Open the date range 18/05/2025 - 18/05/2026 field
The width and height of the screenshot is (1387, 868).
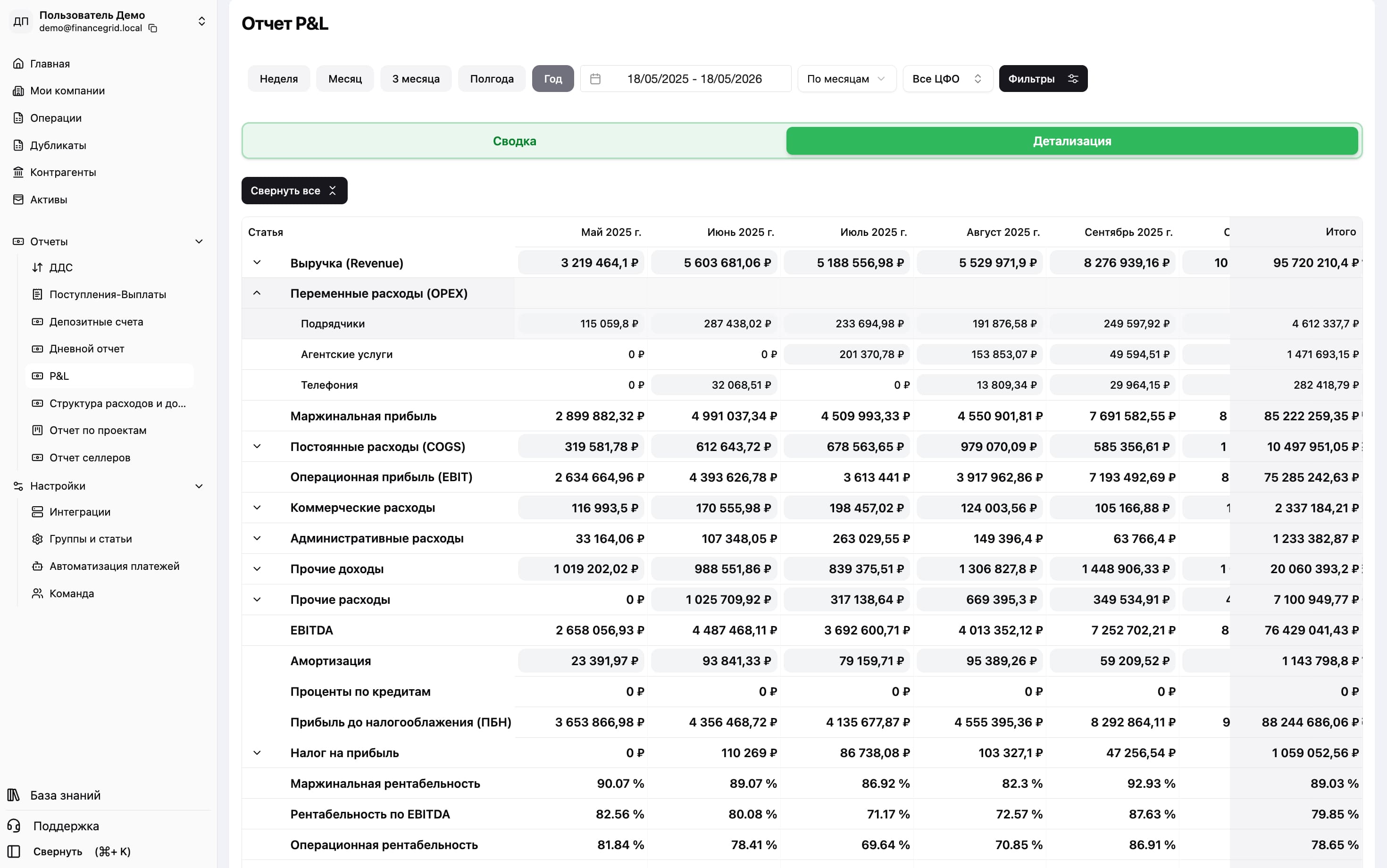pyautogui.click(x=685, y=79)
